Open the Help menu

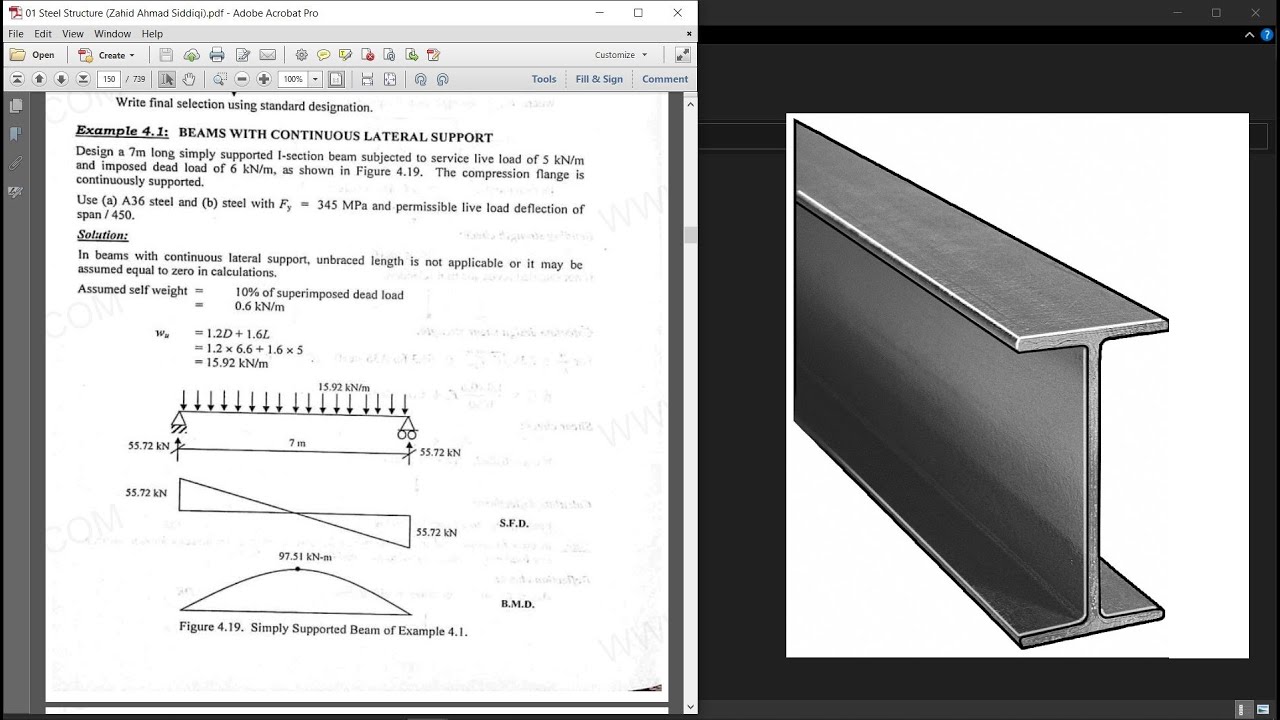tap(152, 33)
